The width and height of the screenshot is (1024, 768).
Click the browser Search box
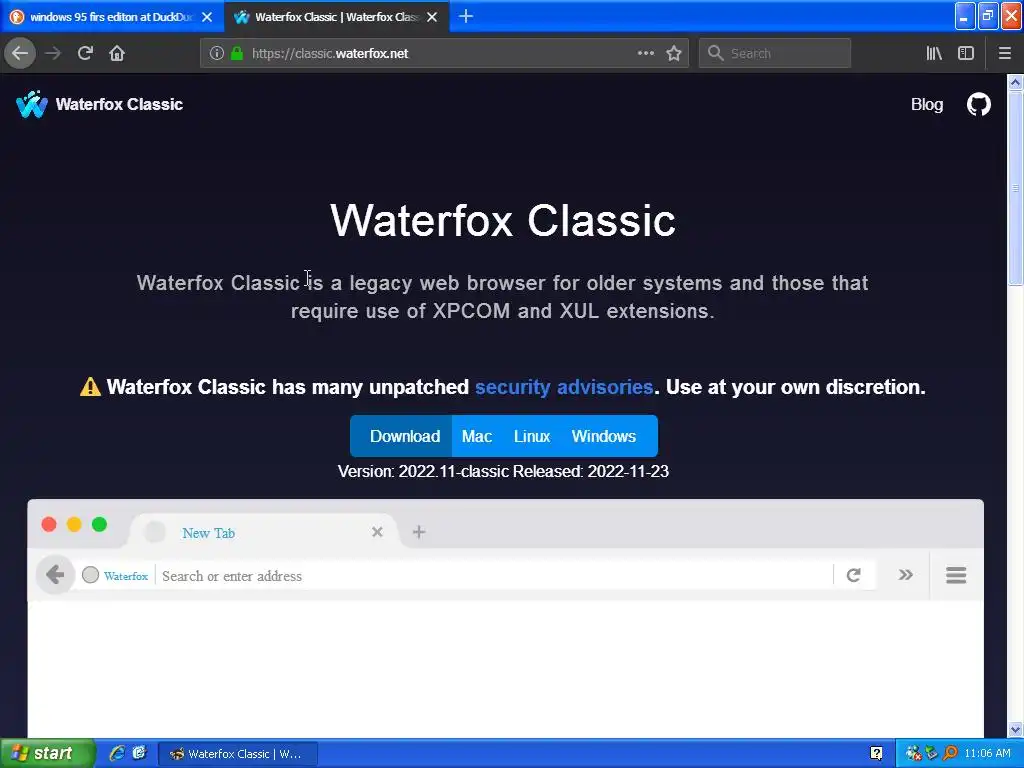(x=775, y=54)
